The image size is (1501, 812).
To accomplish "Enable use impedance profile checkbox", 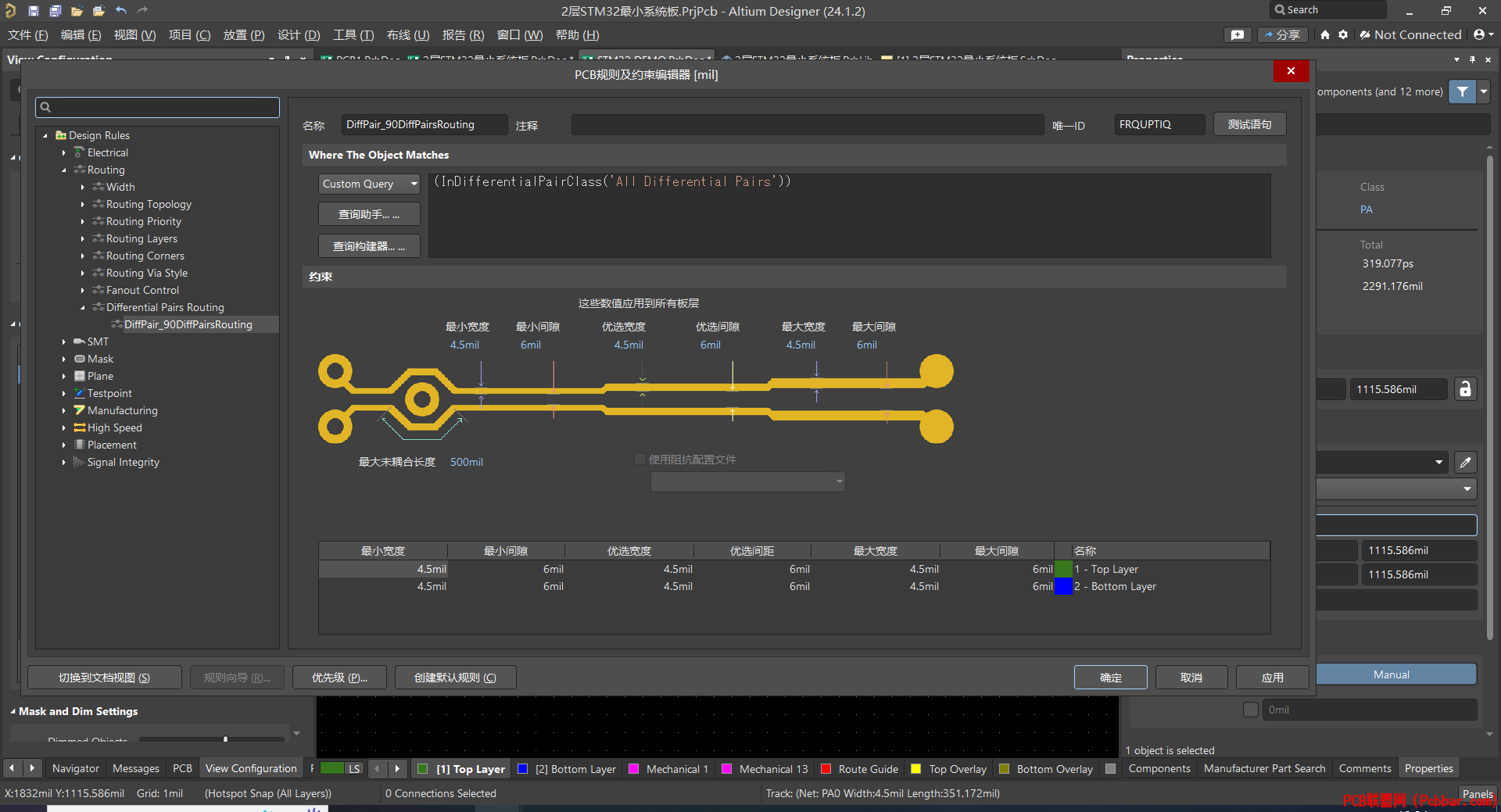I will [640, 460].
